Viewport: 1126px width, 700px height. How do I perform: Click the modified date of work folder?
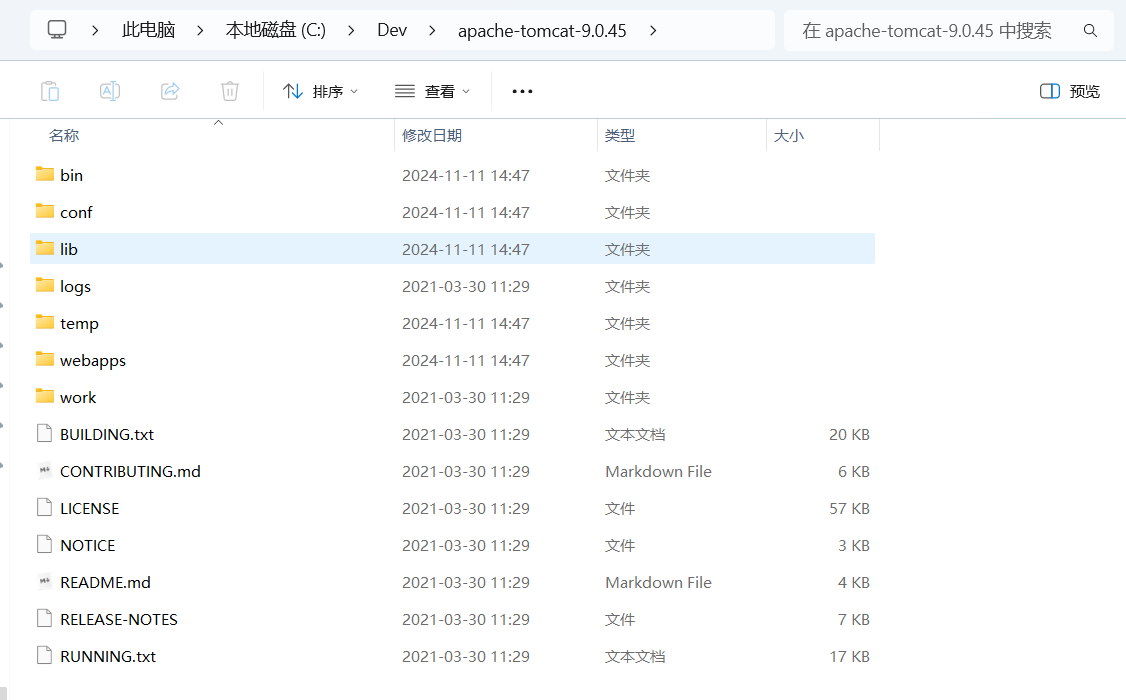pyautogui.click(x=466, y=398)
